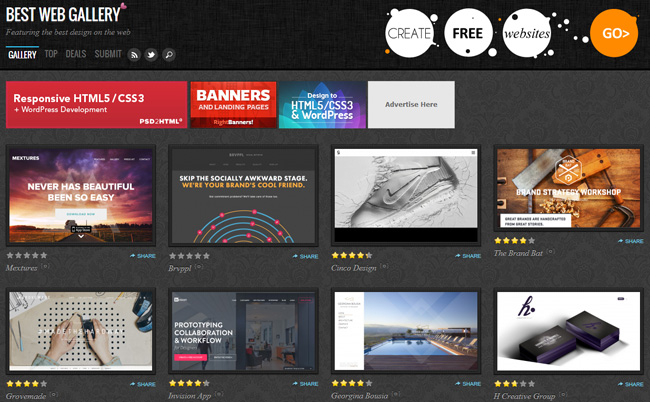Share the Invision App entry

[x=306, y=384]
